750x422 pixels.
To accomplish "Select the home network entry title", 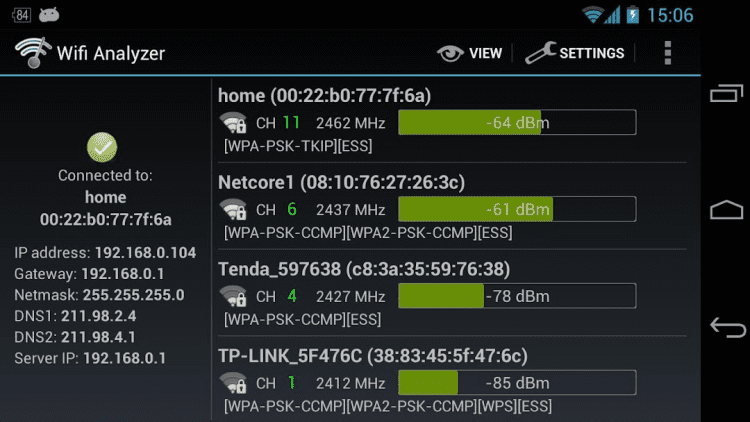I will pos(324,96).
